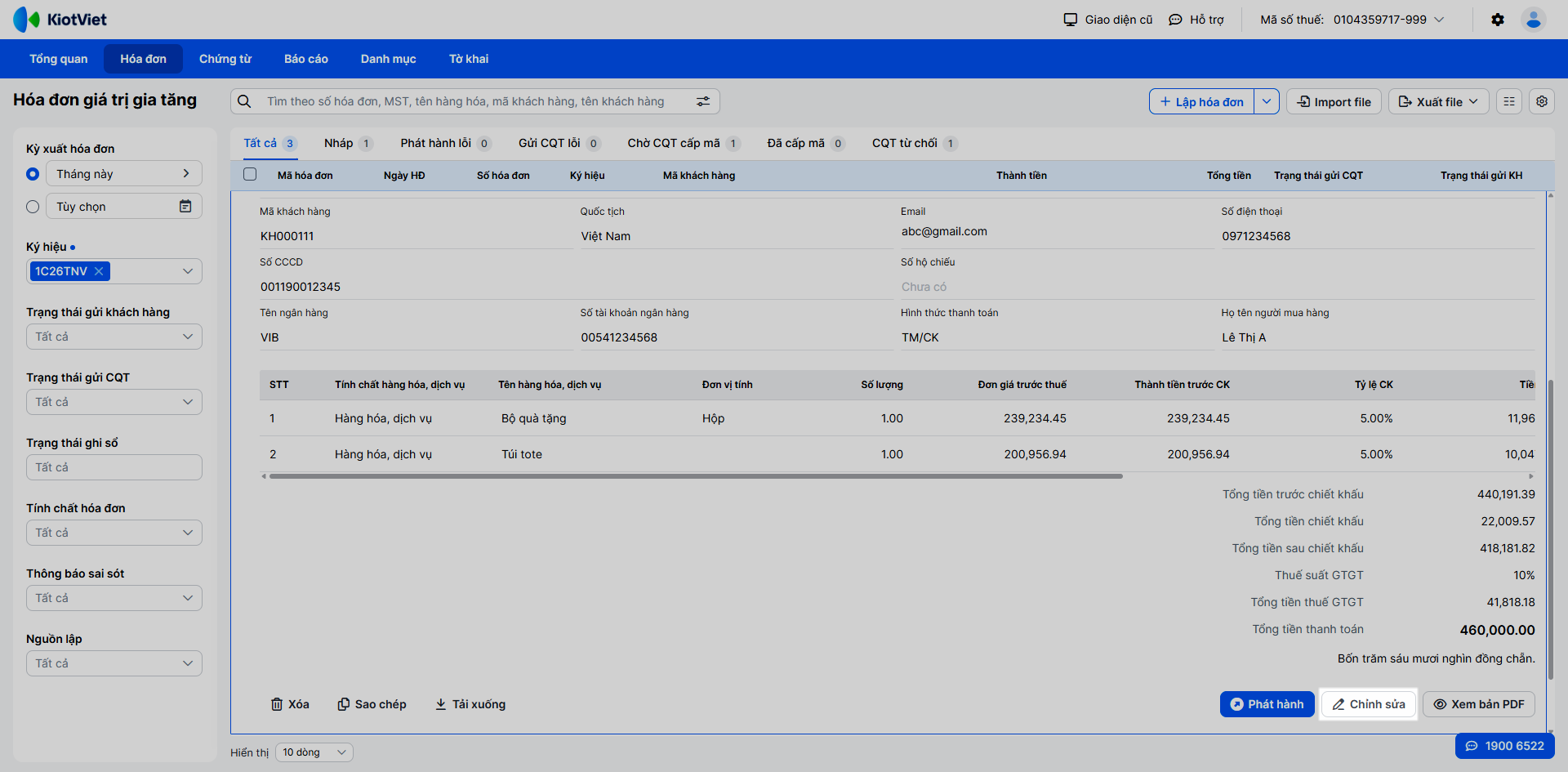This screenshot has height=772, width=1568.
Task: Open the Hóa đơn menu
Action: [143, 59]
